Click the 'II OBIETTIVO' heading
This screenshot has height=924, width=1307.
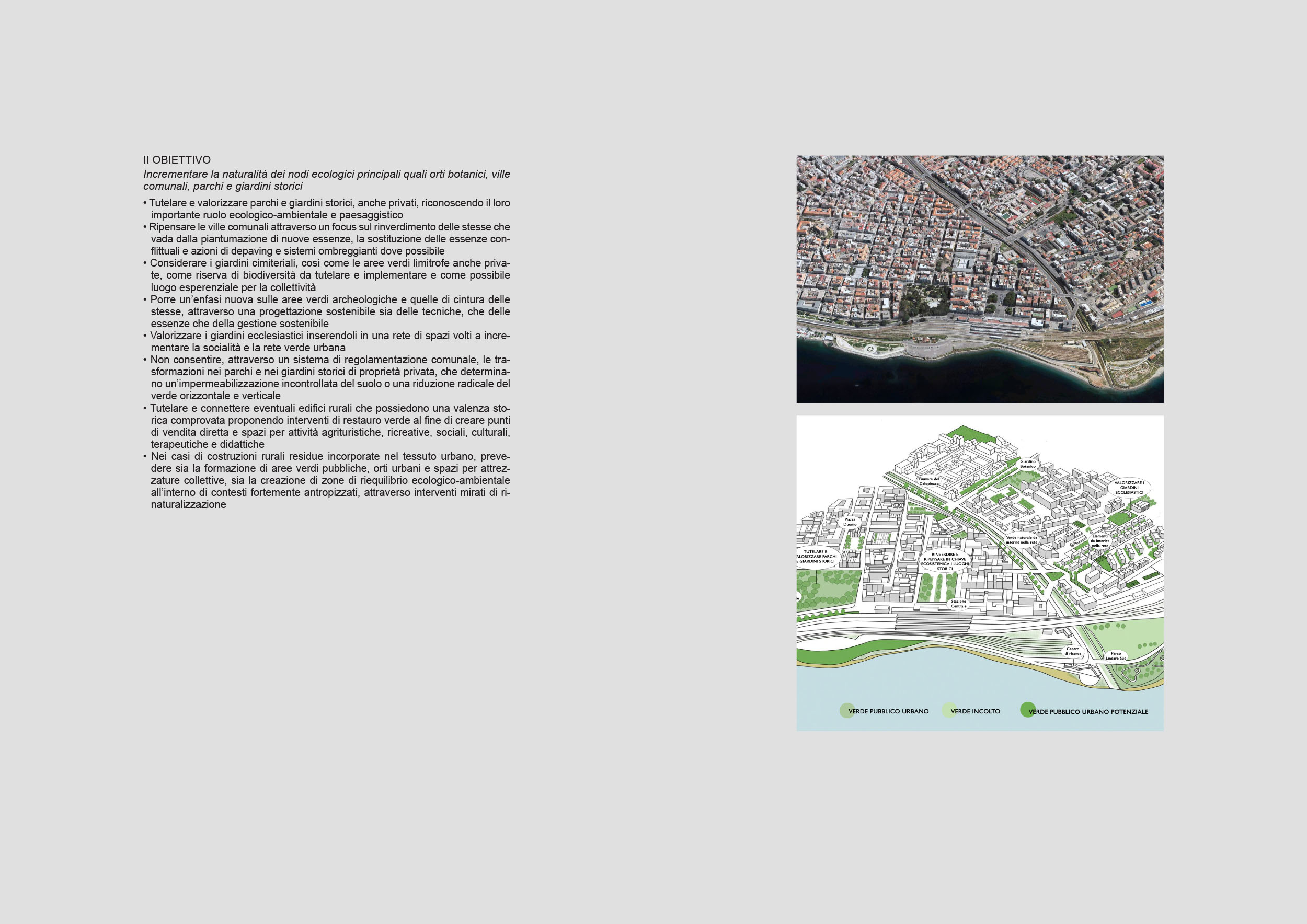click(x=177, y=160)
